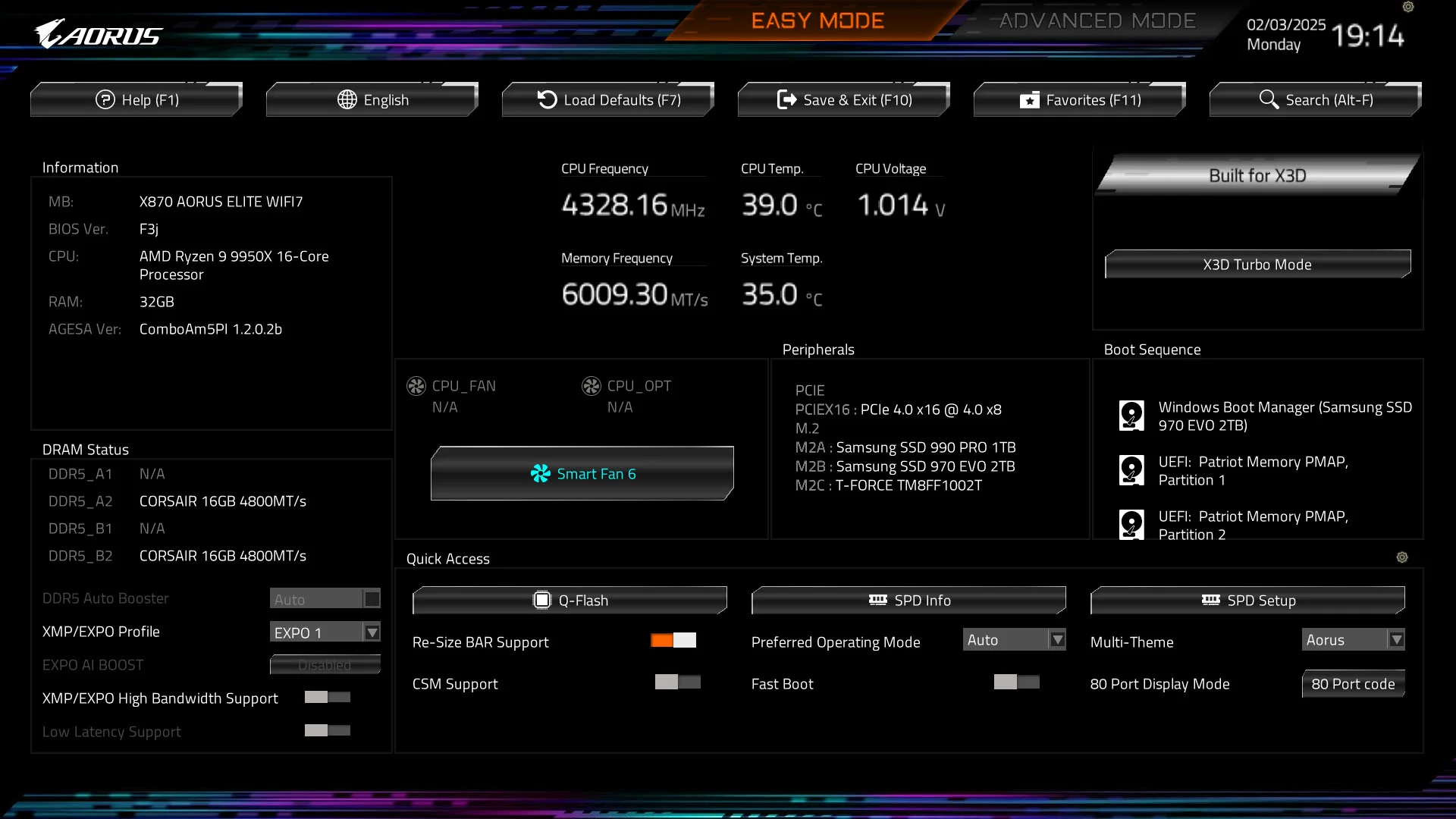The height and width of the screenshot is (819, 1456).
Task: Select the Easy Mode tab
Action: [817, 21]
